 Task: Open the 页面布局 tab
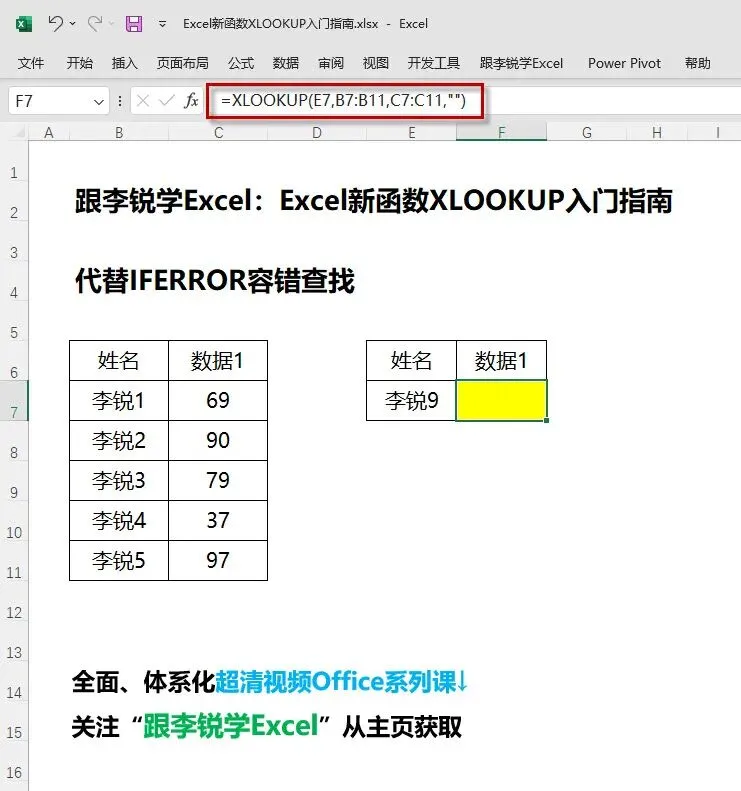tap(183, 63)
